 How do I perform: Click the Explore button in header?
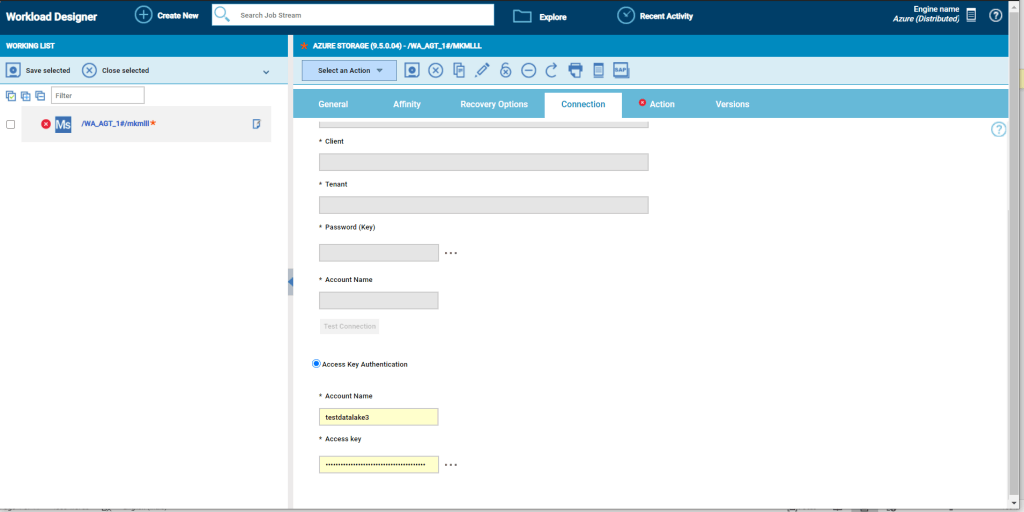pos(540,16)
